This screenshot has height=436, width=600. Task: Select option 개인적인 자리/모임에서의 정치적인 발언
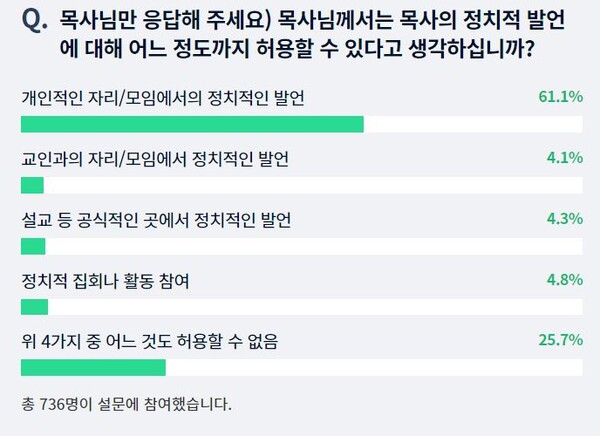(x=163, y=98)
